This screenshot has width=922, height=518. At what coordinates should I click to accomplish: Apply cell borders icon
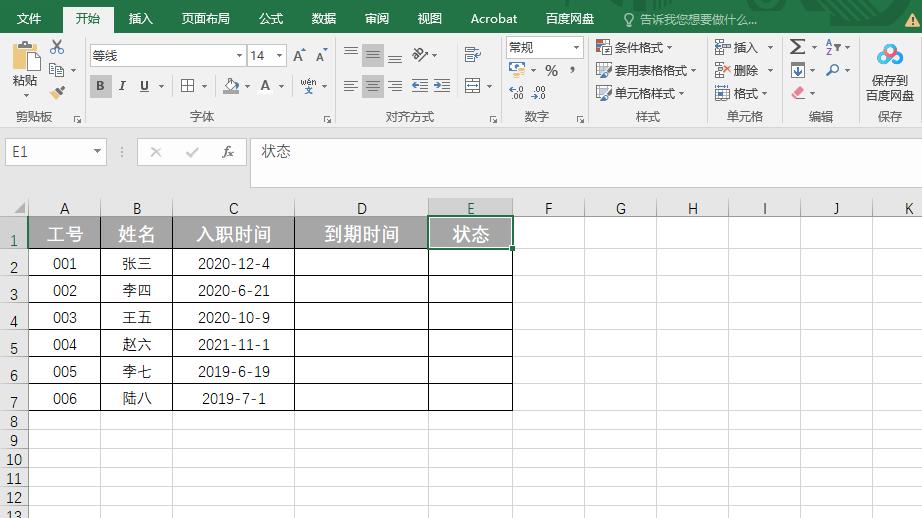pos(188,86)
